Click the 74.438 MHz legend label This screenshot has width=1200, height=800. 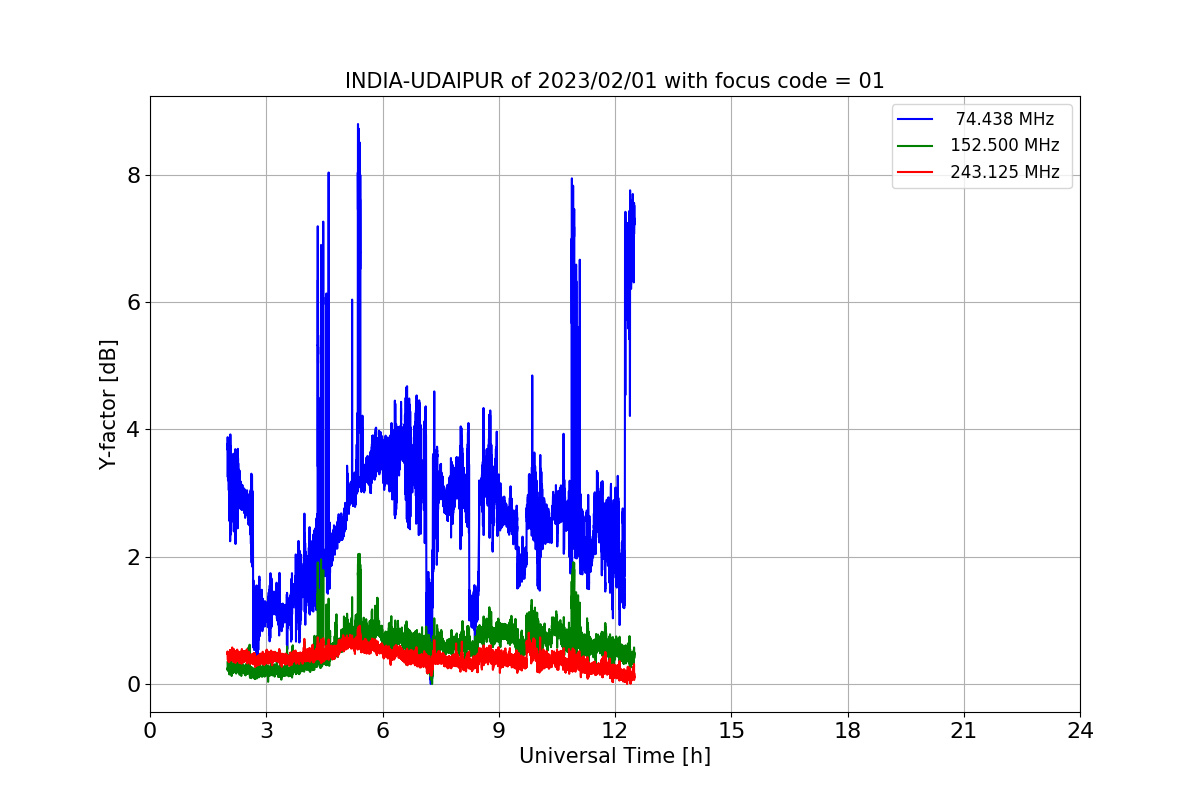1005,119
